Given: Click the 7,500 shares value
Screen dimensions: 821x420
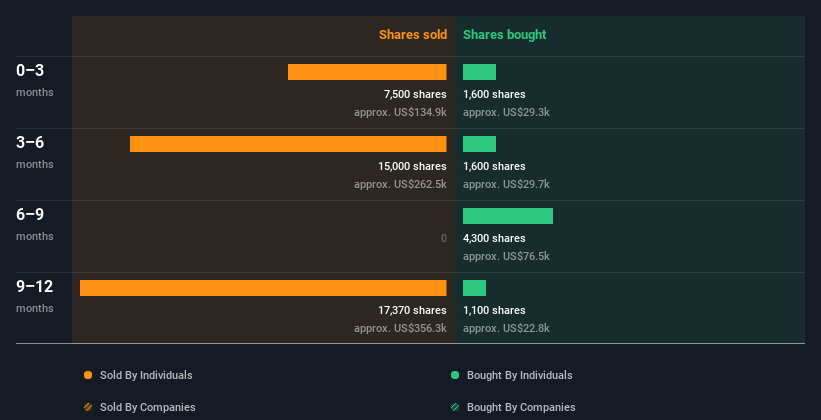Looking at the screenshot, I should click(415, 94).
